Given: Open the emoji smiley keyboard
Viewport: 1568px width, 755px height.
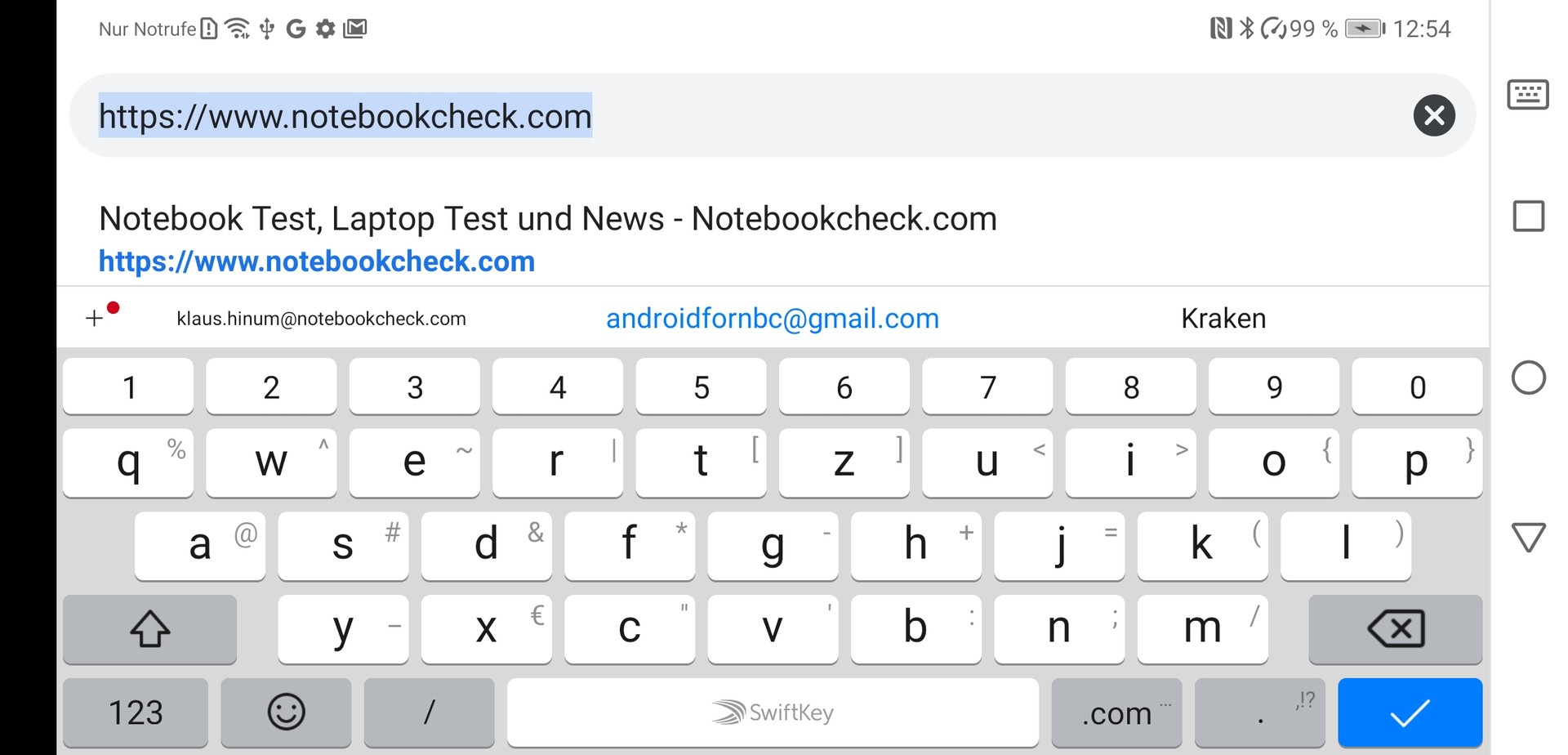Looking at the screenshot, I should (x=286, y=712).
